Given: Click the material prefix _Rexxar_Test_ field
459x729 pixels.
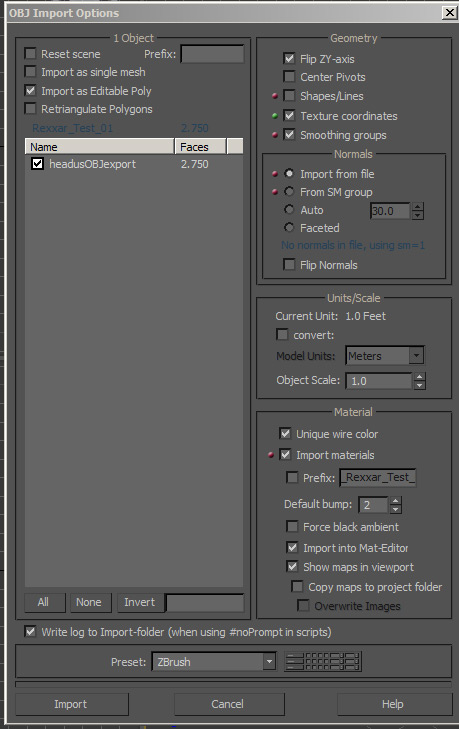Looking at the screenshot, I should click(378, 477).
